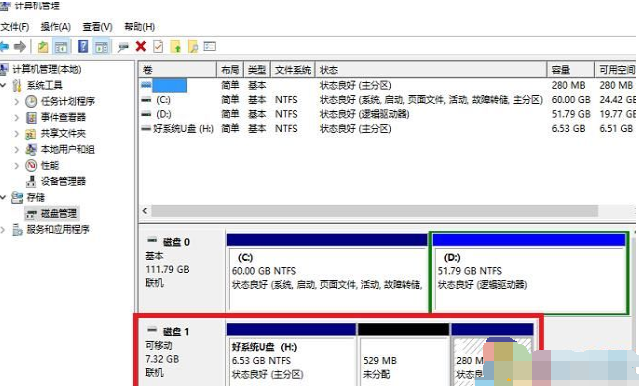Click the 任务计划程序 clock icon

[x=31, y=101]
